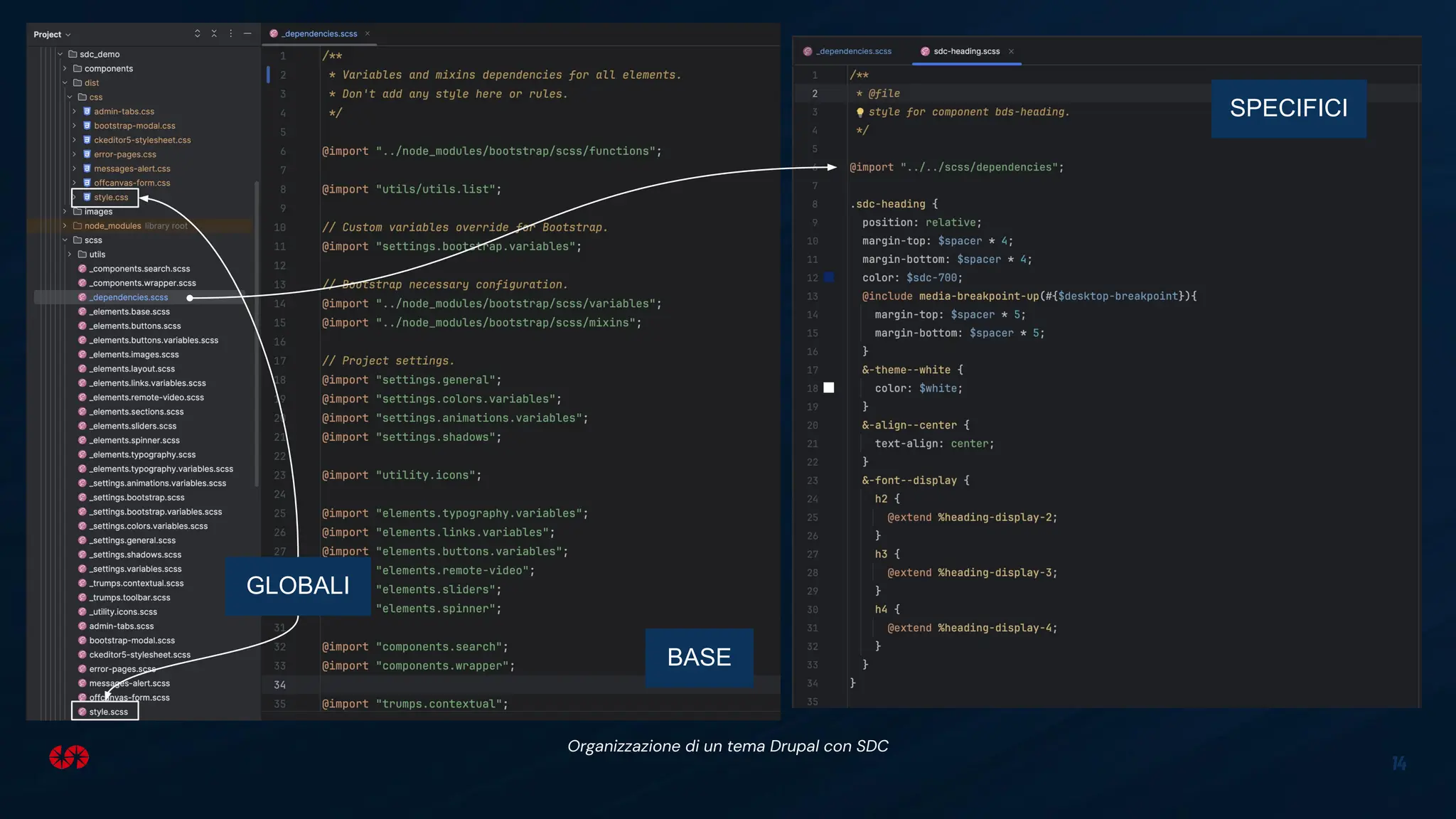Open _elements.typography.scss

coord(142,454)
